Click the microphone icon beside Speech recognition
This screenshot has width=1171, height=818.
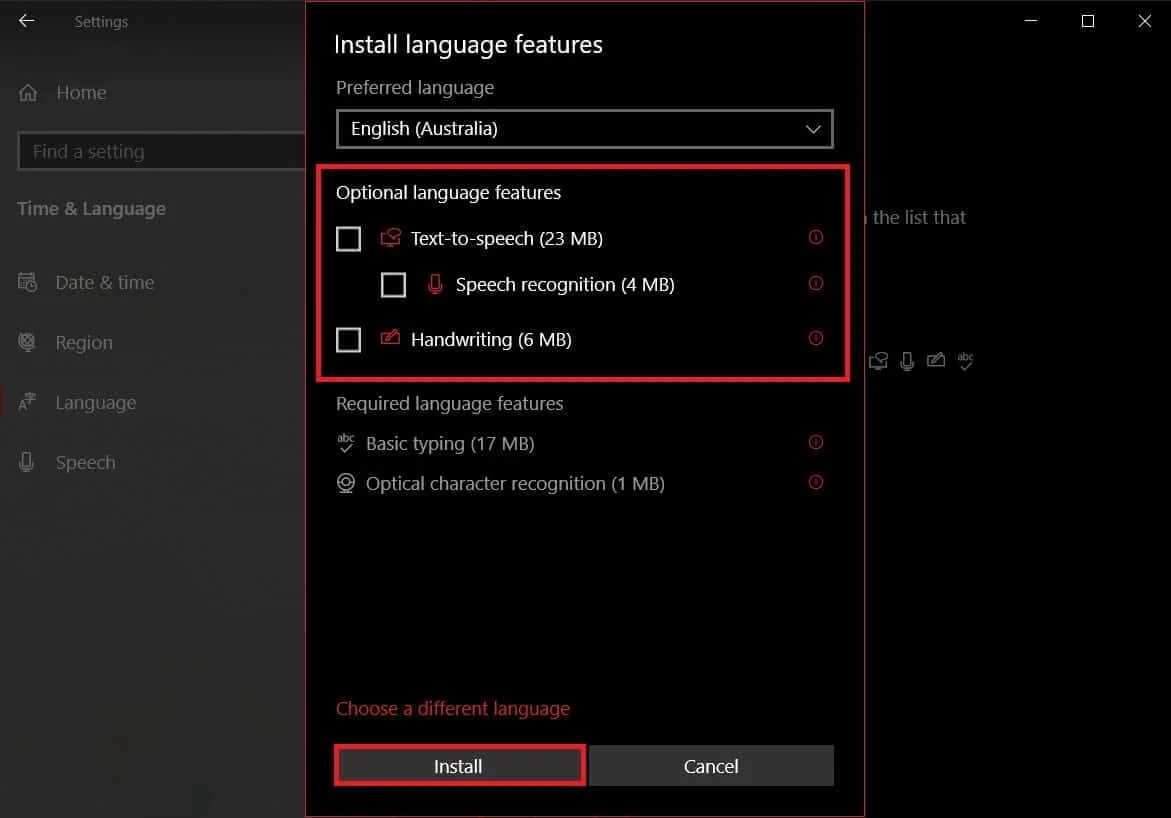click(435, 284)
